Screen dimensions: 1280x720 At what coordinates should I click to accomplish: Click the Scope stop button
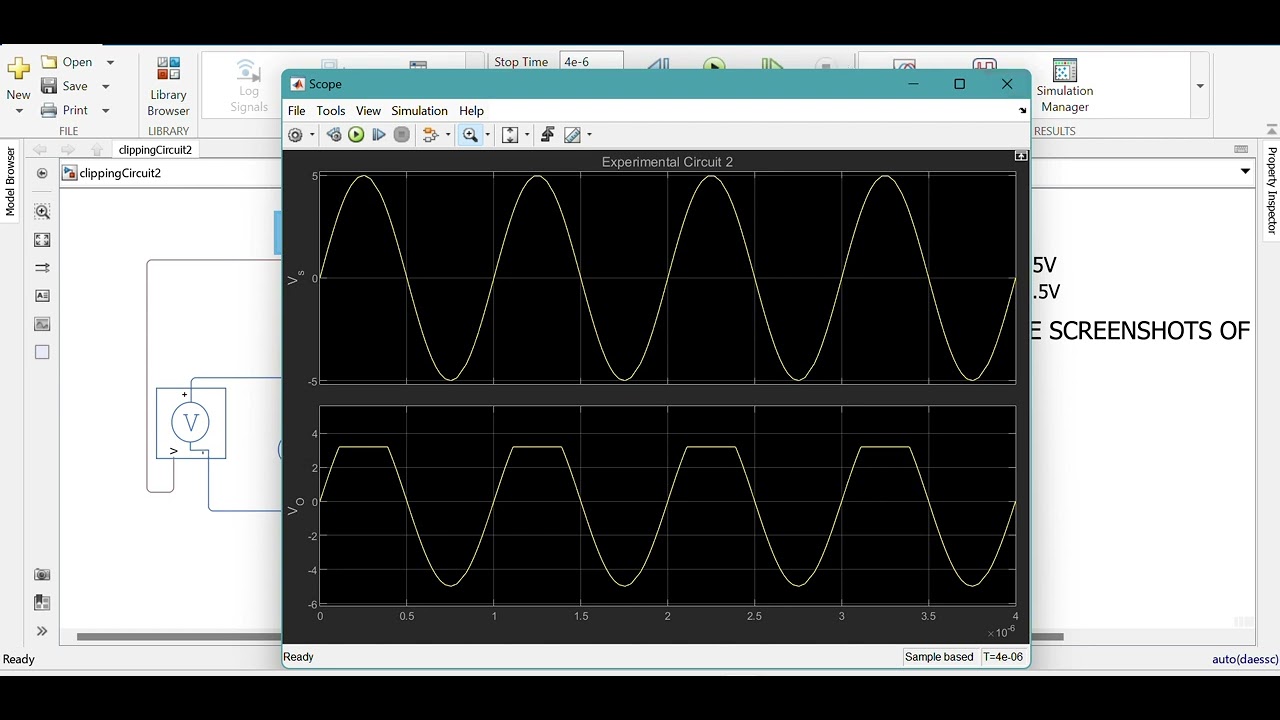click(402, 135)
